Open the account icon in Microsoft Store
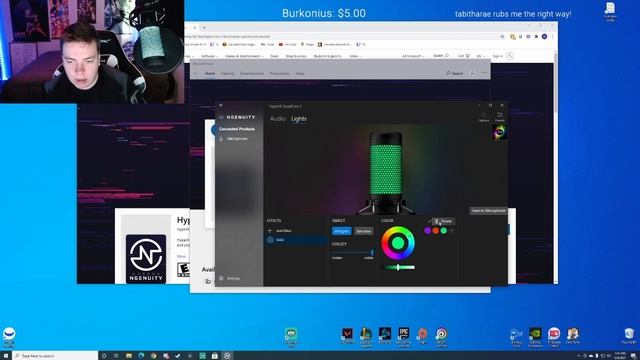Viewport: 640px width, 360px height. (472, 73)
